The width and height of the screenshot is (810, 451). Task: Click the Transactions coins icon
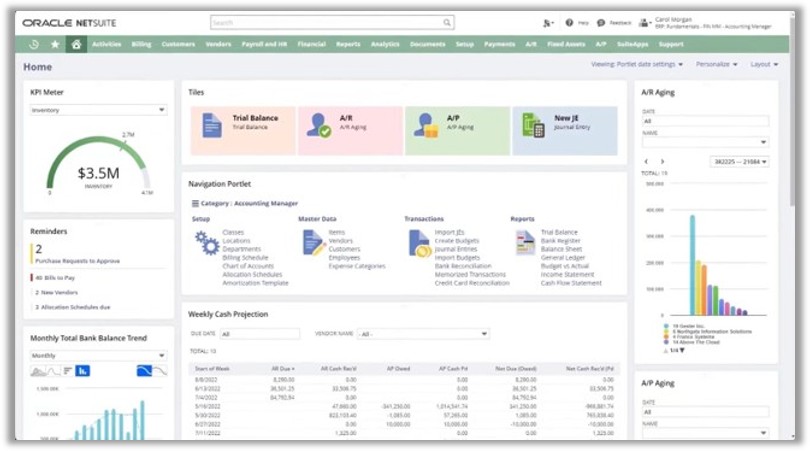point(419,244)
